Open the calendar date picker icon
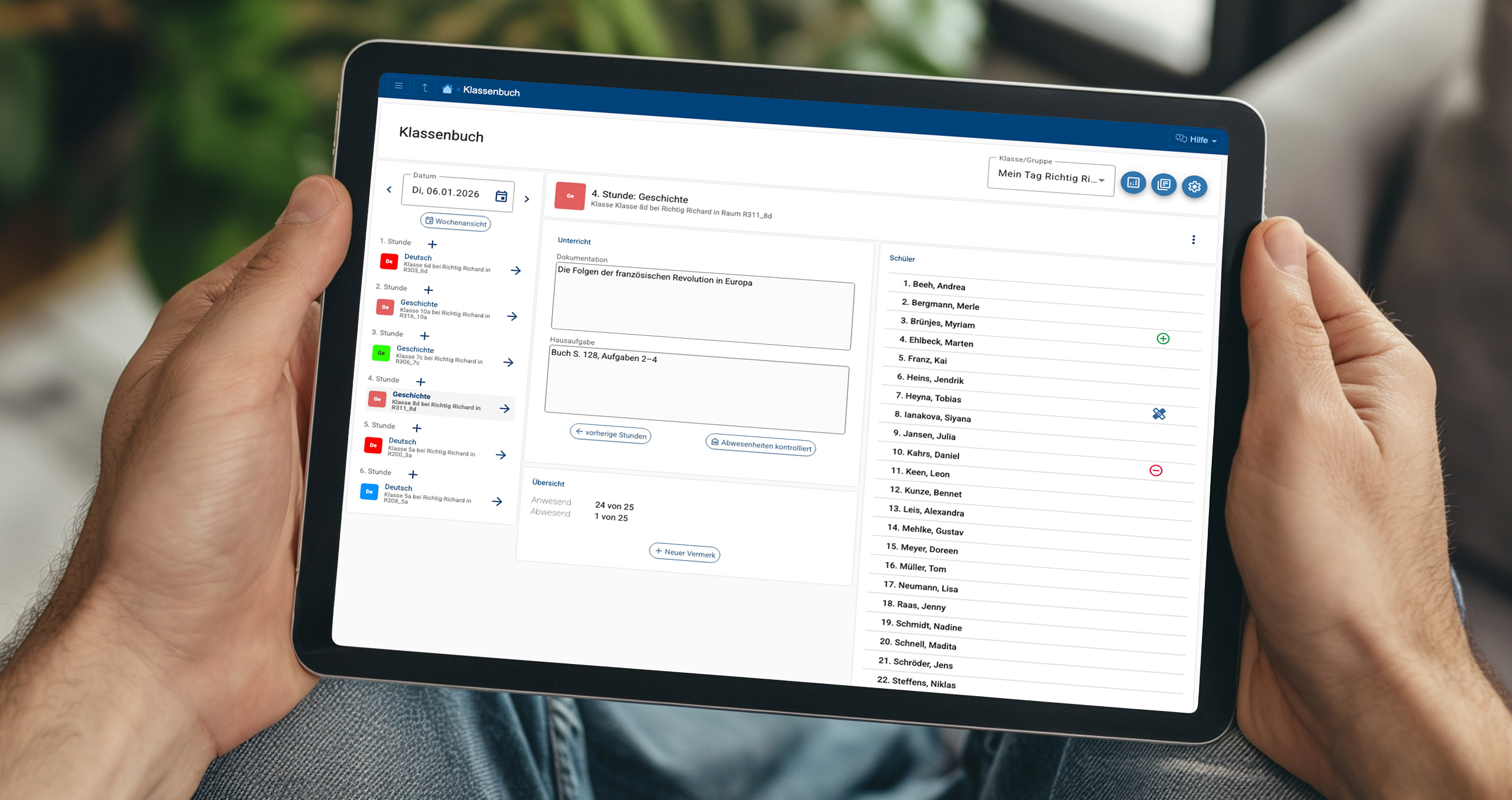 click(501, 196)
